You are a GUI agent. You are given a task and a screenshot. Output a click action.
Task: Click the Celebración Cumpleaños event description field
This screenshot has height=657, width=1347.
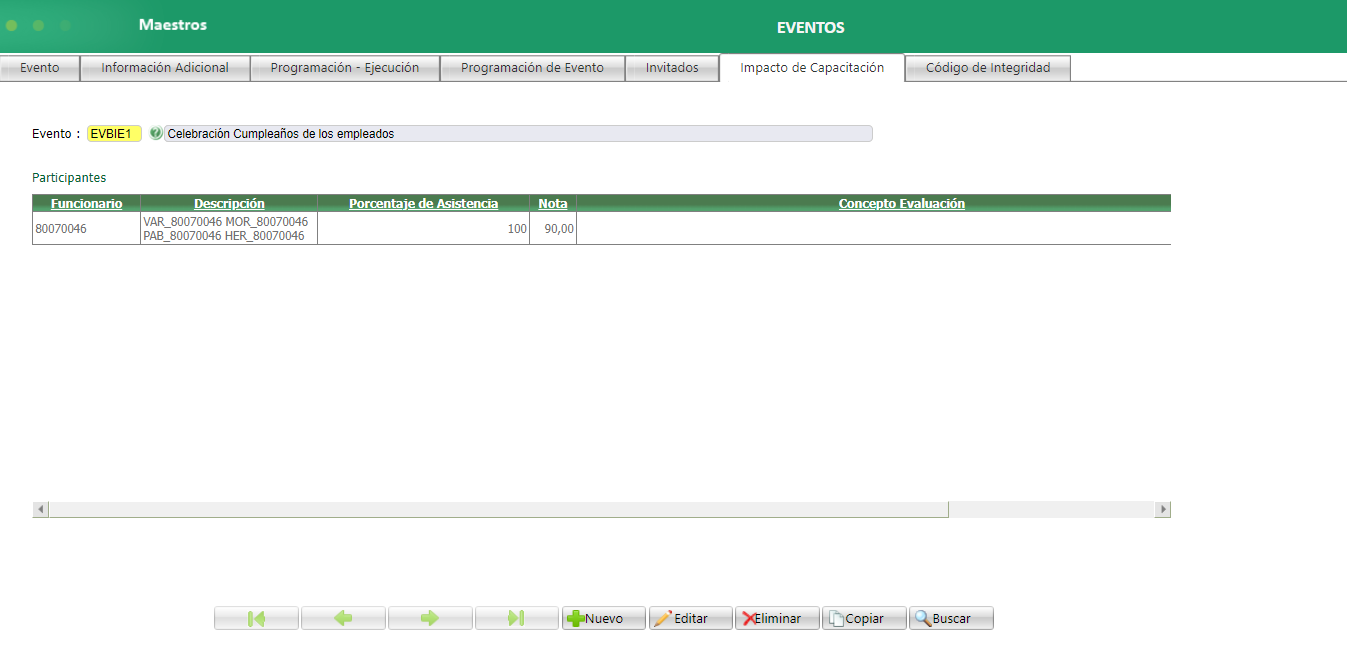tap(518, 133)
